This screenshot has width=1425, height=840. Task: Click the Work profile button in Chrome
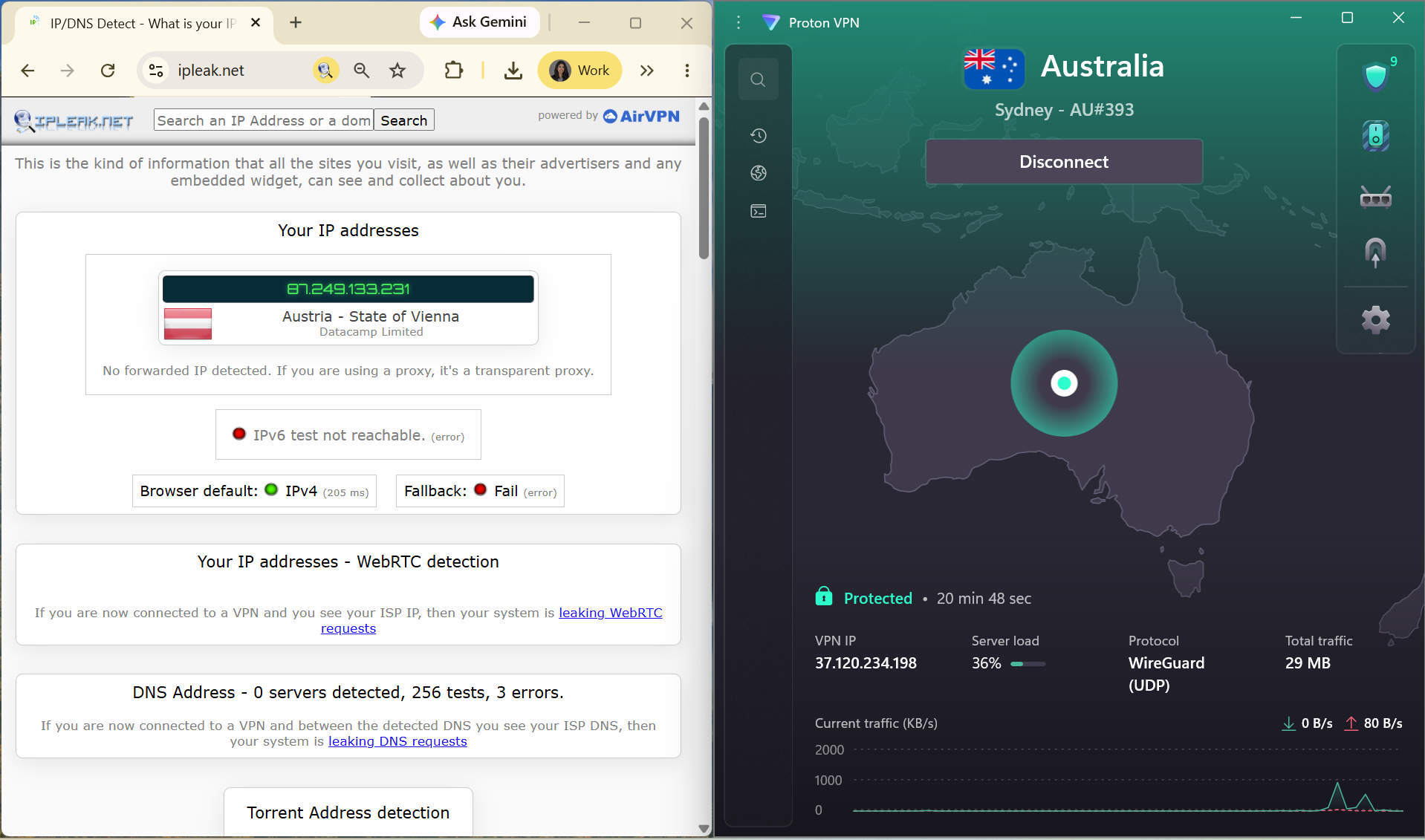[x=580, y=71]
